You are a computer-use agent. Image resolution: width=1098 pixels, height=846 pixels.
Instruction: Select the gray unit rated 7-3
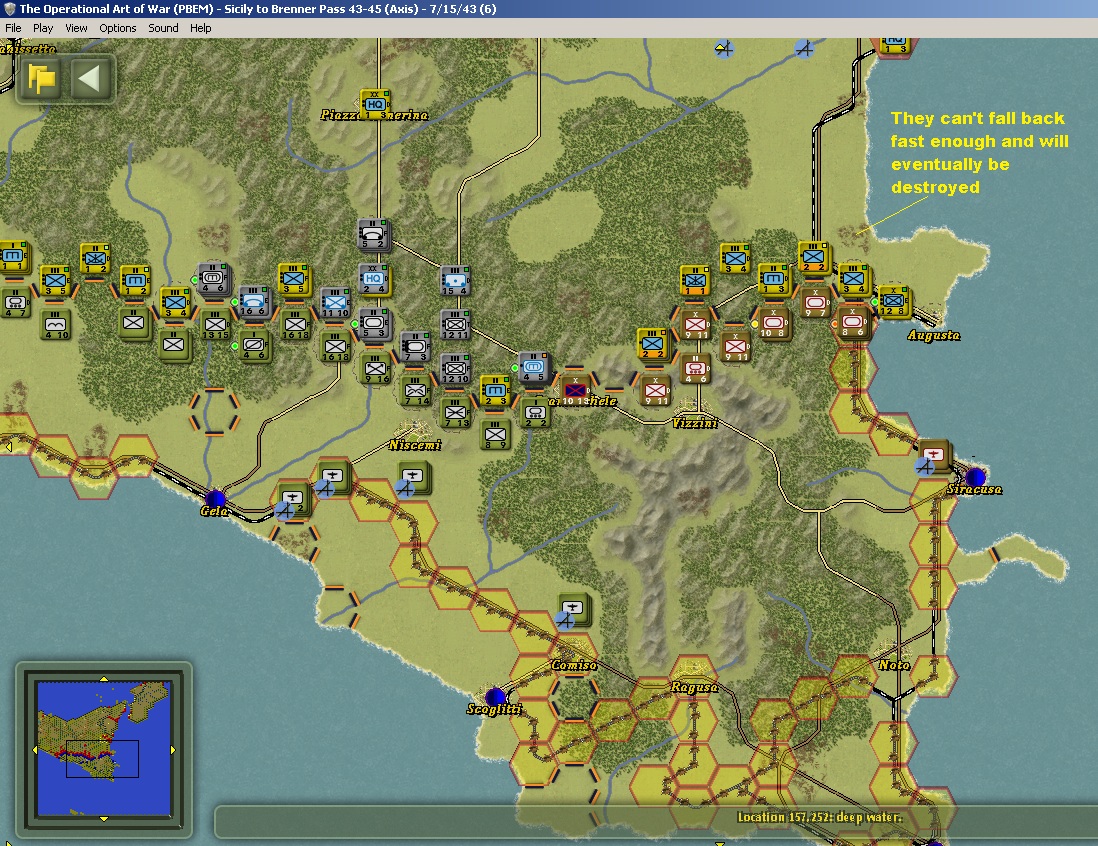[x=415, y=347]
